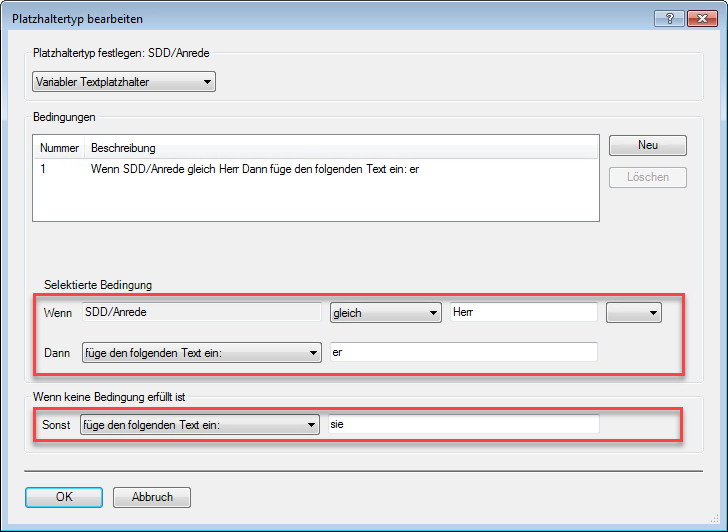Click the dialog title bar text
The height and width of the screenshot is (532, 728).
77,19
